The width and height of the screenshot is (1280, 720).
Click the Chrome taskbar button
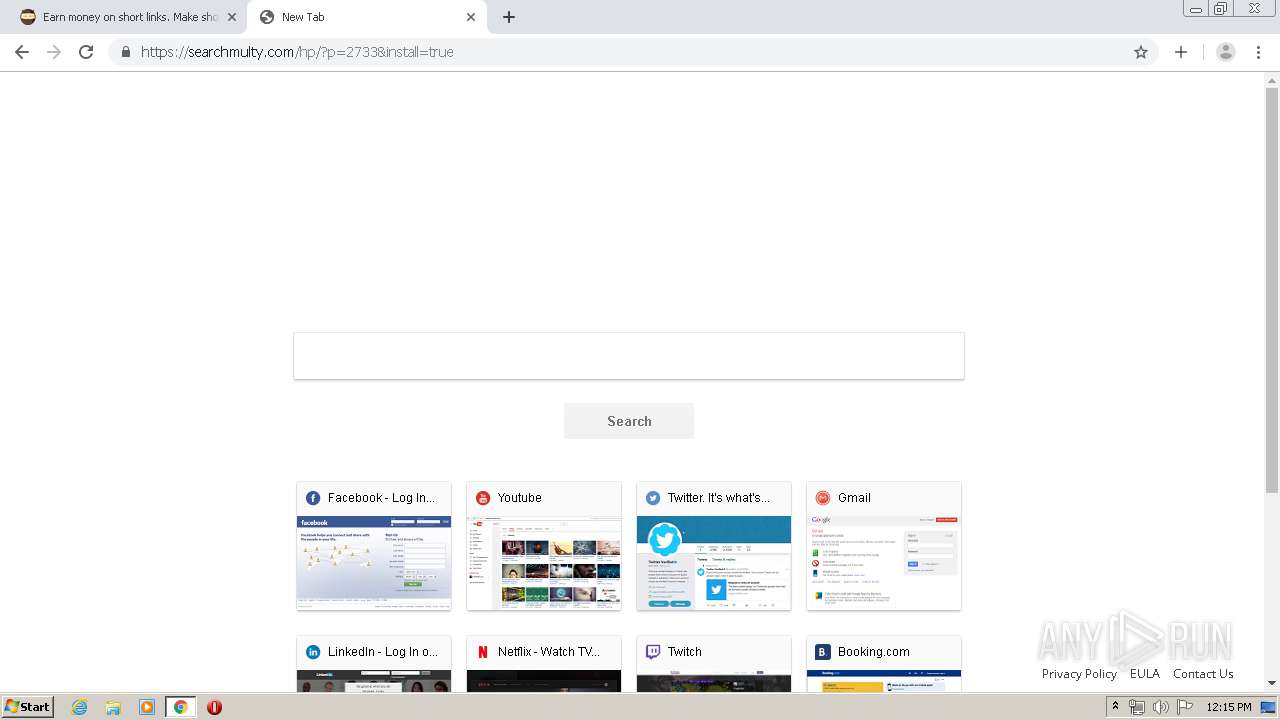tap(180, 707)
